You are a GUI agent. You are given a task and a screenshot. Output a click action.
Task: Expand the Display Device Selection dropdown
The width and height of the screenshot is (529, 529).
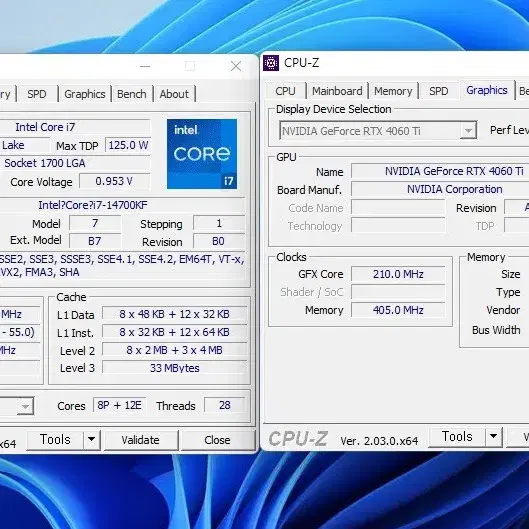tap(468, 131)
